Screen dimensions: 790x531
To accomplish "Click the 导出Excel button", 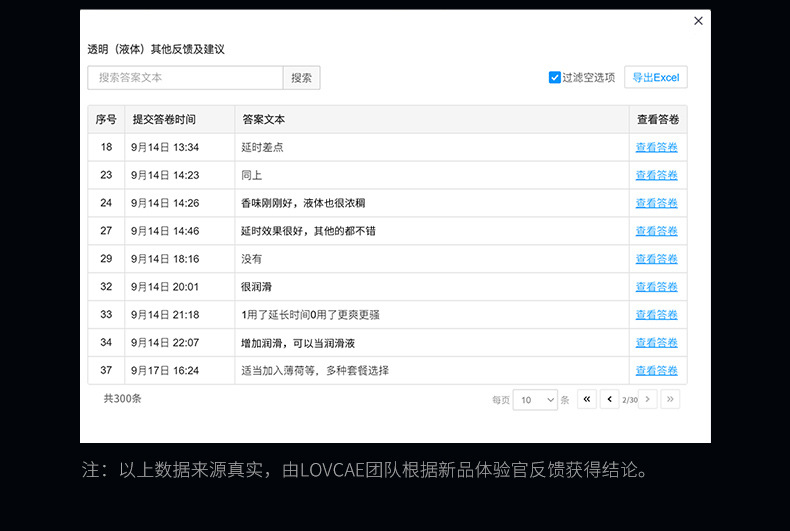I will coord(656,77).
